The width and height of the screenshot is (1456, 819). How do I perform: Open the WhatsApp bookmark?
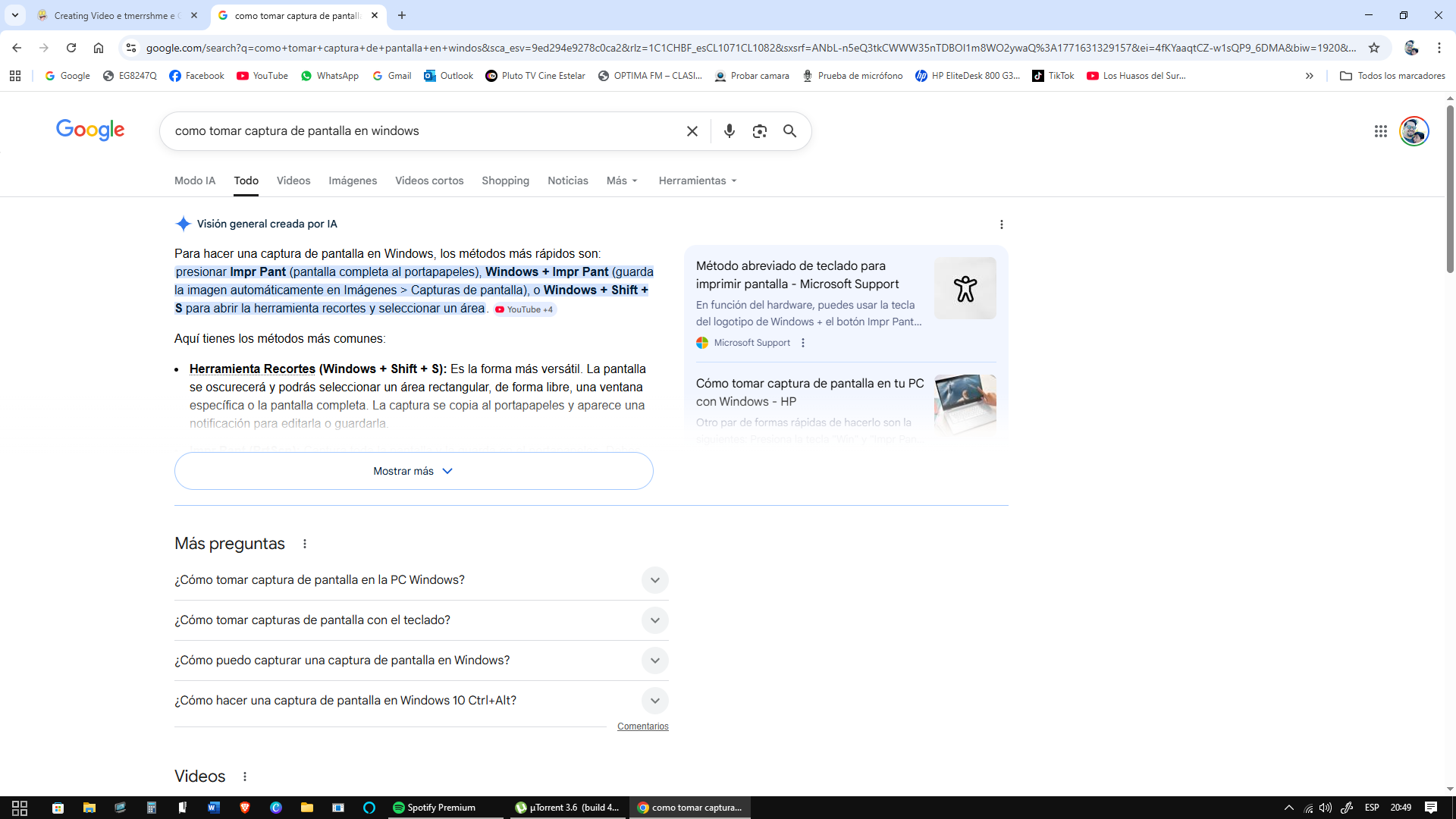330,76
